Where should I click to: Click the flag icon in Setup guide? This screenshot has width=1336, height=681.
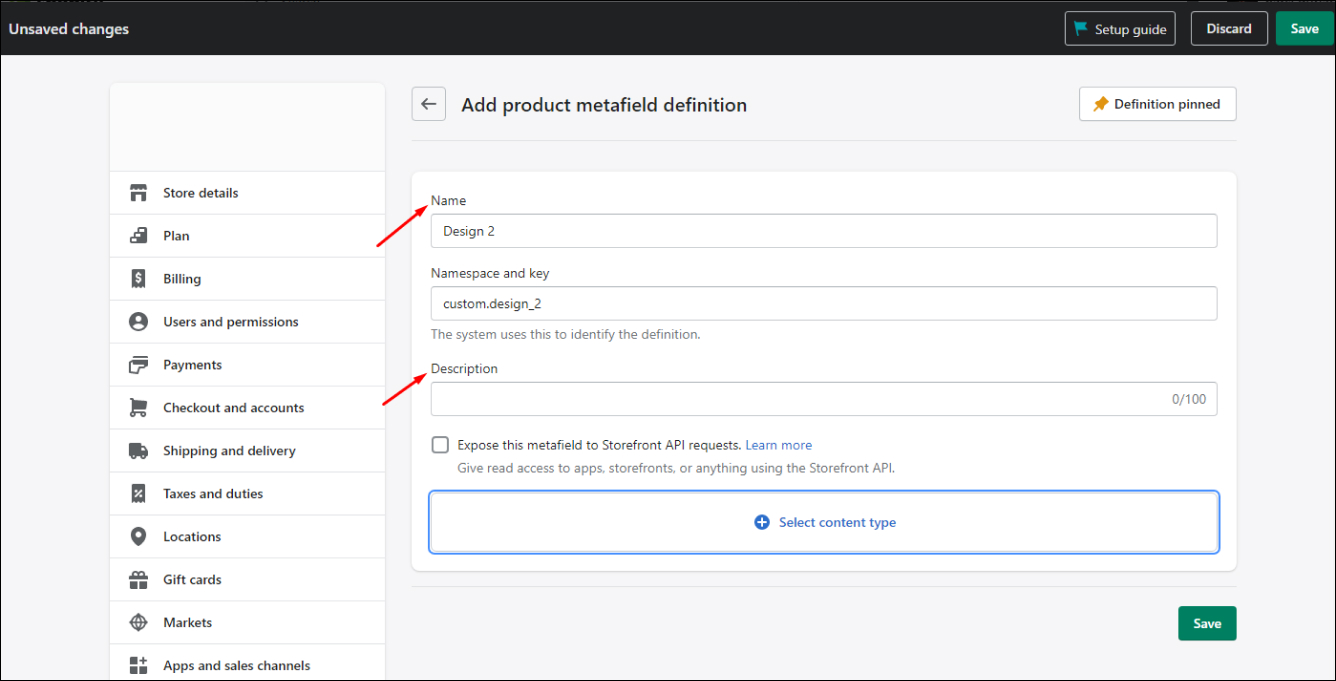(1080, 29)
